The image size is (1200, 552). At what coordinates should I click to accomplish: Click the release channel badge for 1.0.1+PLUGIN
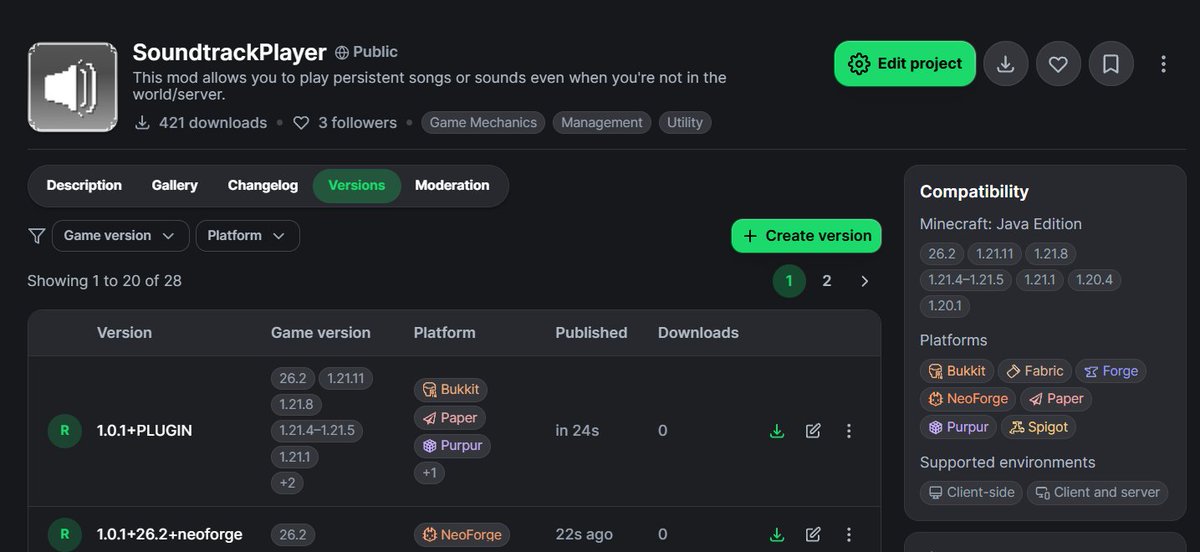[65, 431]
